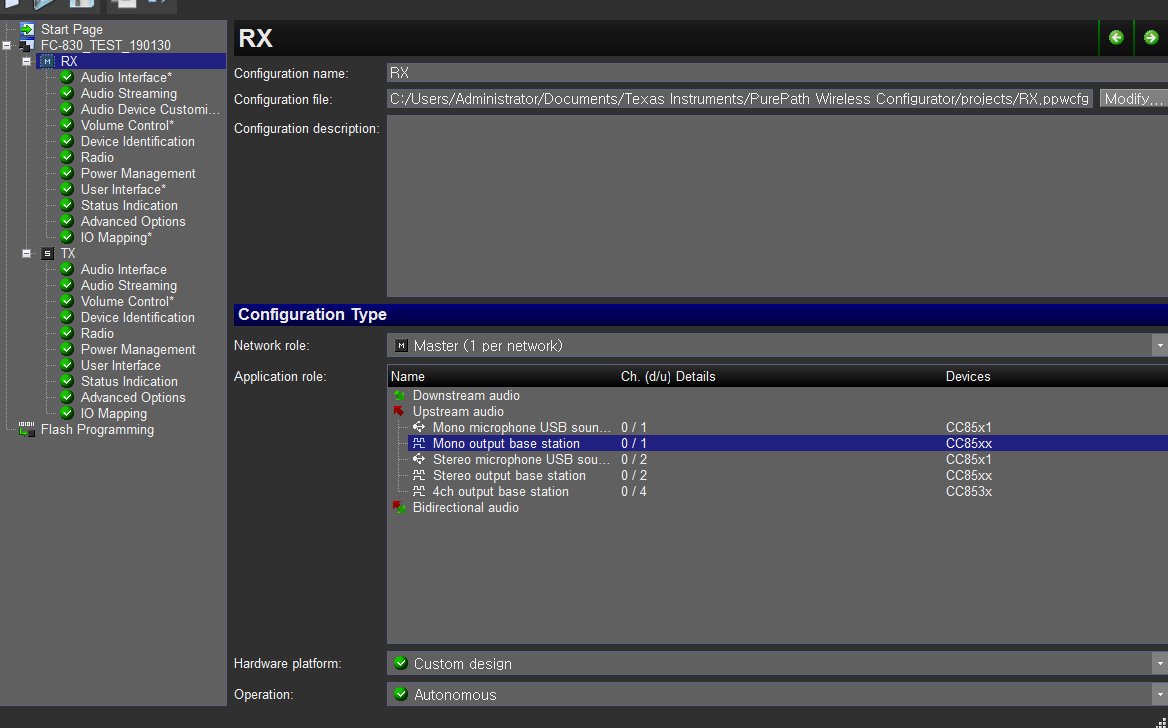Open Advanced Options under TX
The image size is (1168, 728).
[133, 398]
